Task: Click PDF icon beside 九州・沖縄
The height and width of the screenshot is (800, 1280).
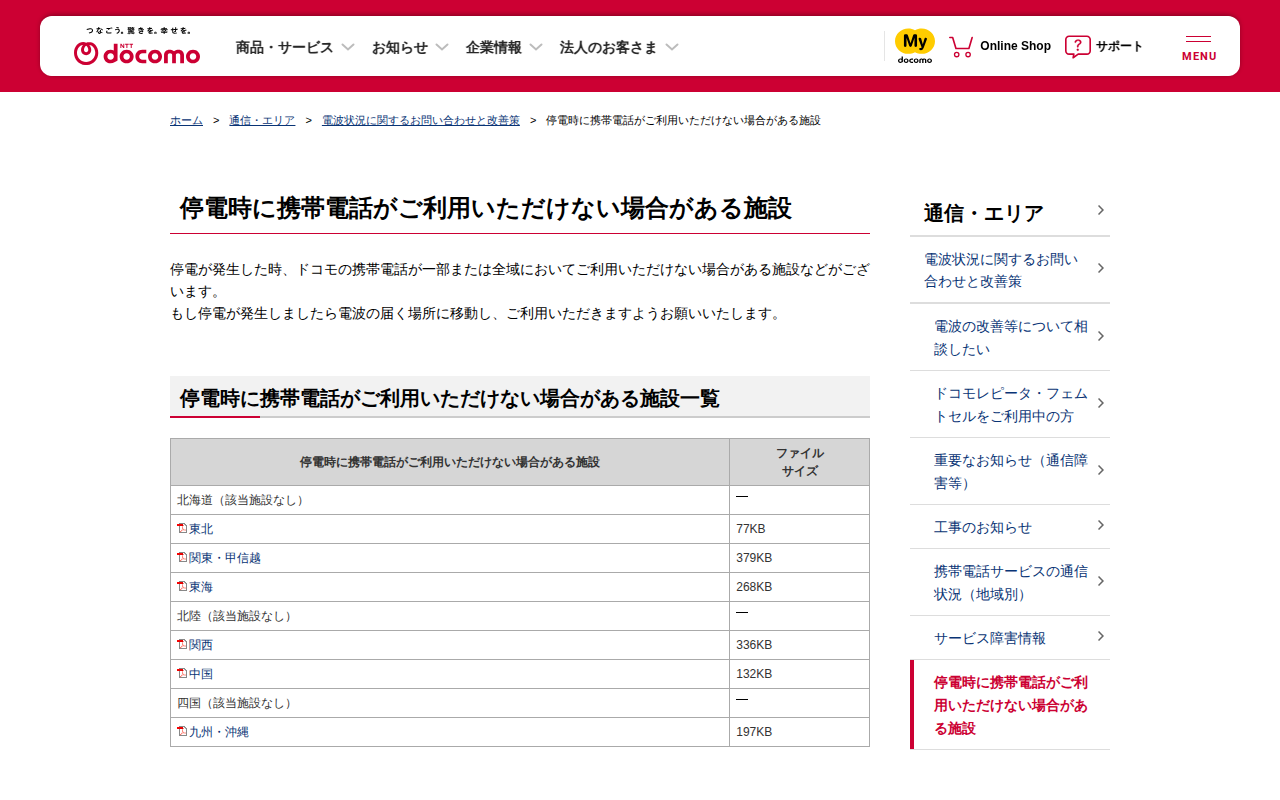Action: 182,731
